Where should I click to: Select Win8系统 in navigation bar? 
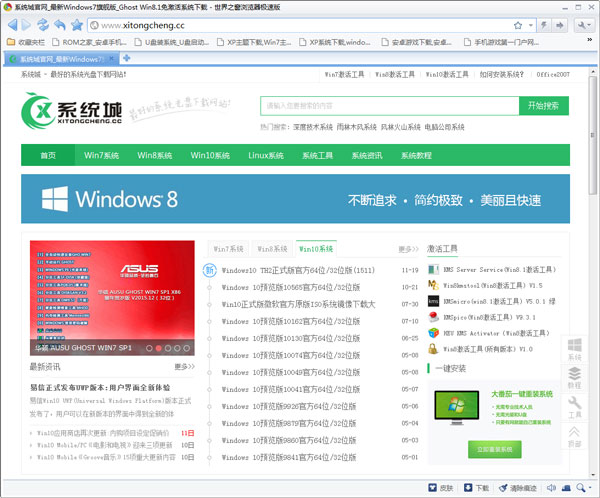point(155,155)
